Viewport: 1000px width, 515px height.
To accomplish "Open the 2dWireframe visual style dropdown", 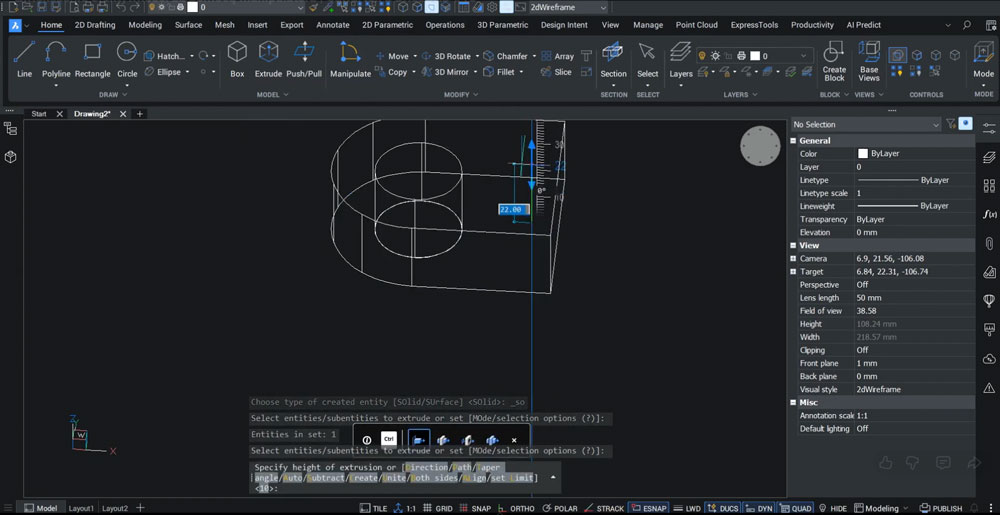I will click(x=568, y=8).
